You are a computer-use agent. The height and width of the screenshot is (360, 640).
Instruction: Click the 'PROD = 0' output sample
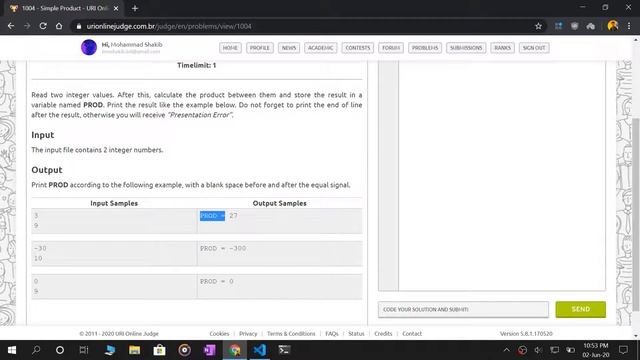coord(217,281)
